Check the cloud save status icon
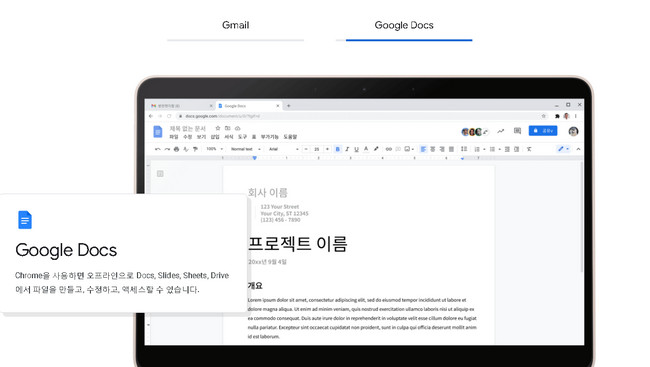The image size is (650, 367). [x=238, y=128]
